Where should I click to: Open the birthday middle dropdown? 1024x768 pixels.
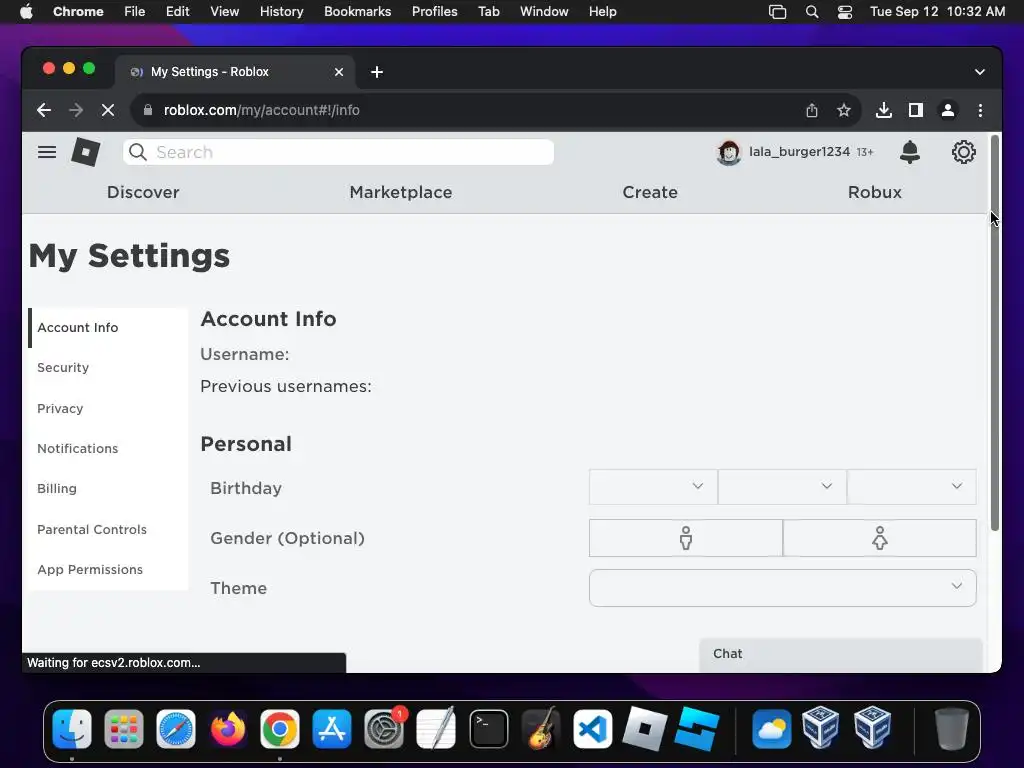click(782, 487)
